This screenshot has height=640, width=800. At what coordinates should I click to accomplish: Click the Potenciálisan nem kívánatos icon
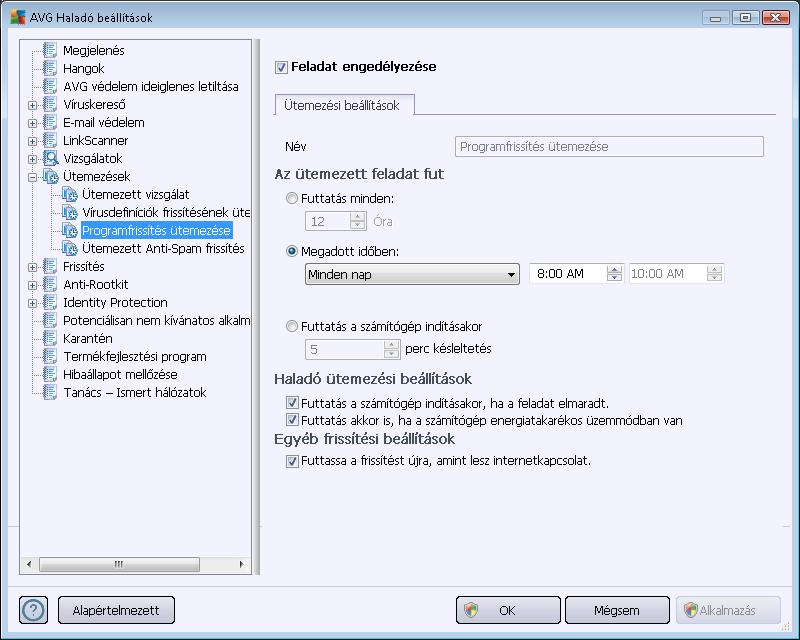[x=50, y=320]
